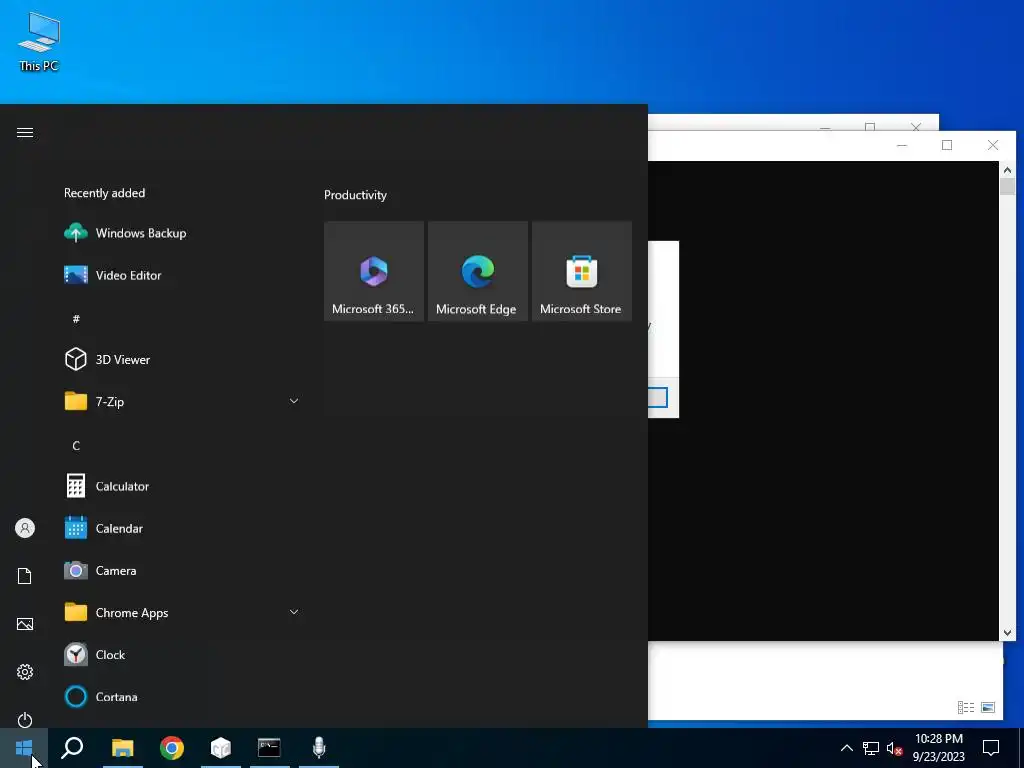This screenshot has width=1024, height=768.
Task: Open taskbar Search magnifier
Action: pyautogui.click(x=72, y=748)
